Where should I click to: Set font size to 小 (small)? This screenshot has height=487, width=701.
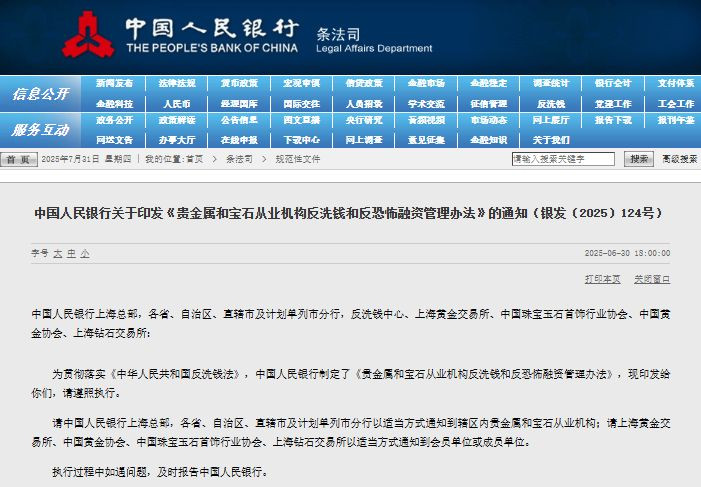click(85, 254)
